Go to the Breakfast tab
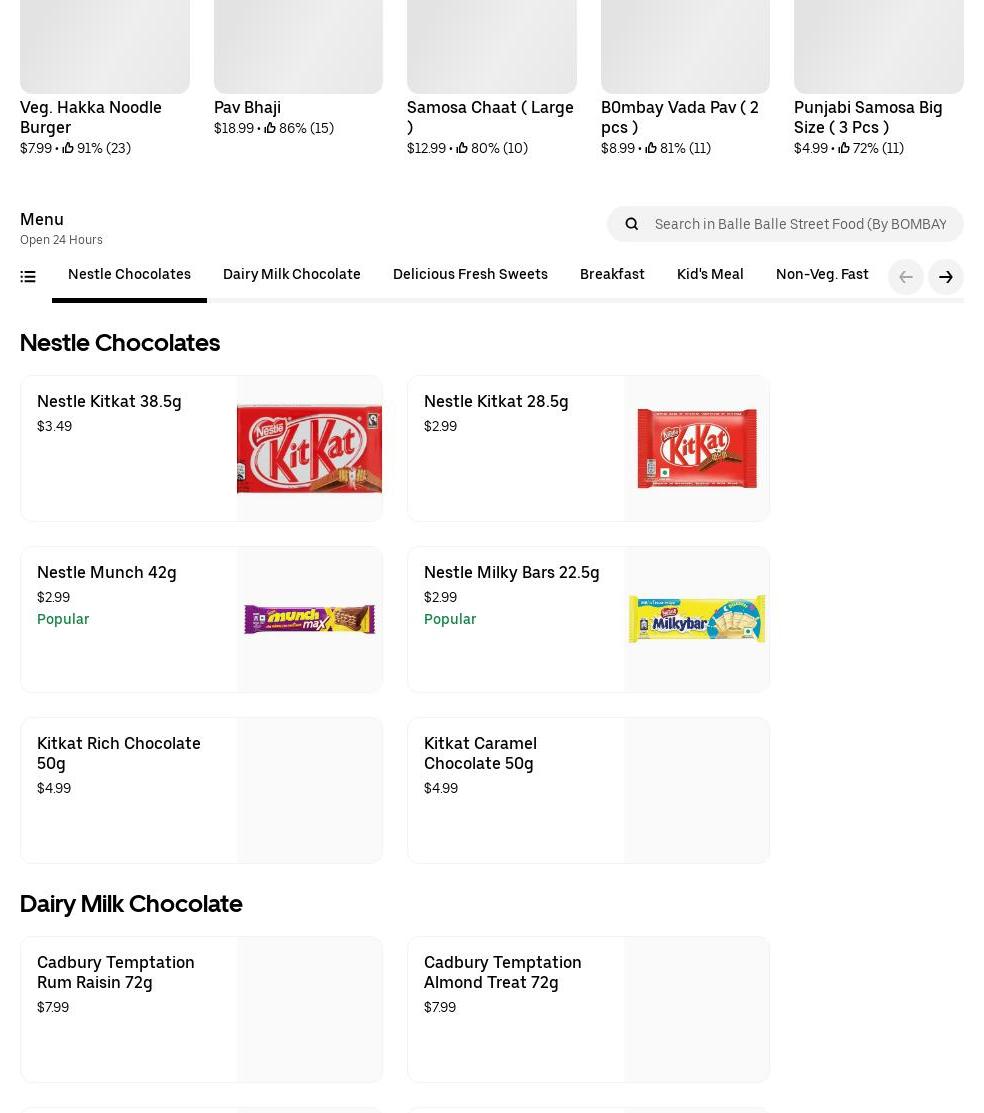The image size is (984, 1113). click(612, 274)
